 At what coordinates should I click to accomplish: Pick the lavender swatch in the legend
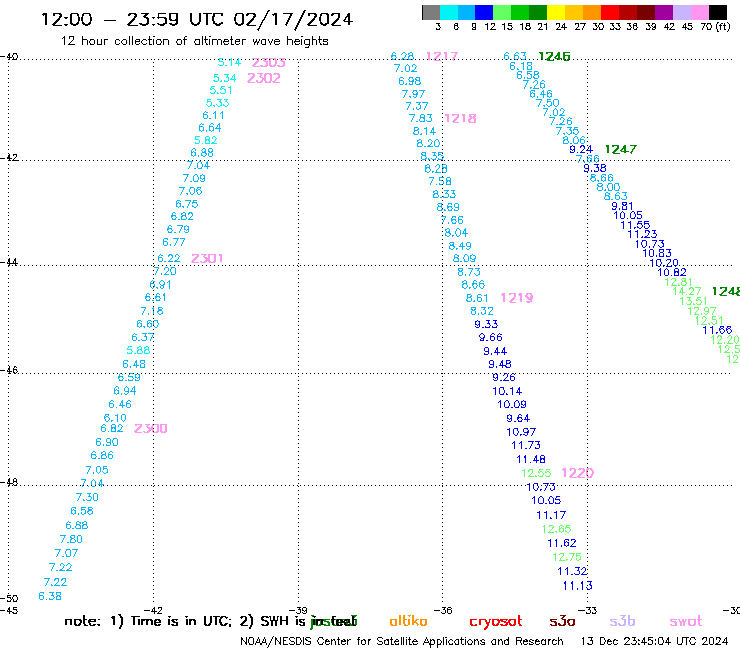point(681,12)
